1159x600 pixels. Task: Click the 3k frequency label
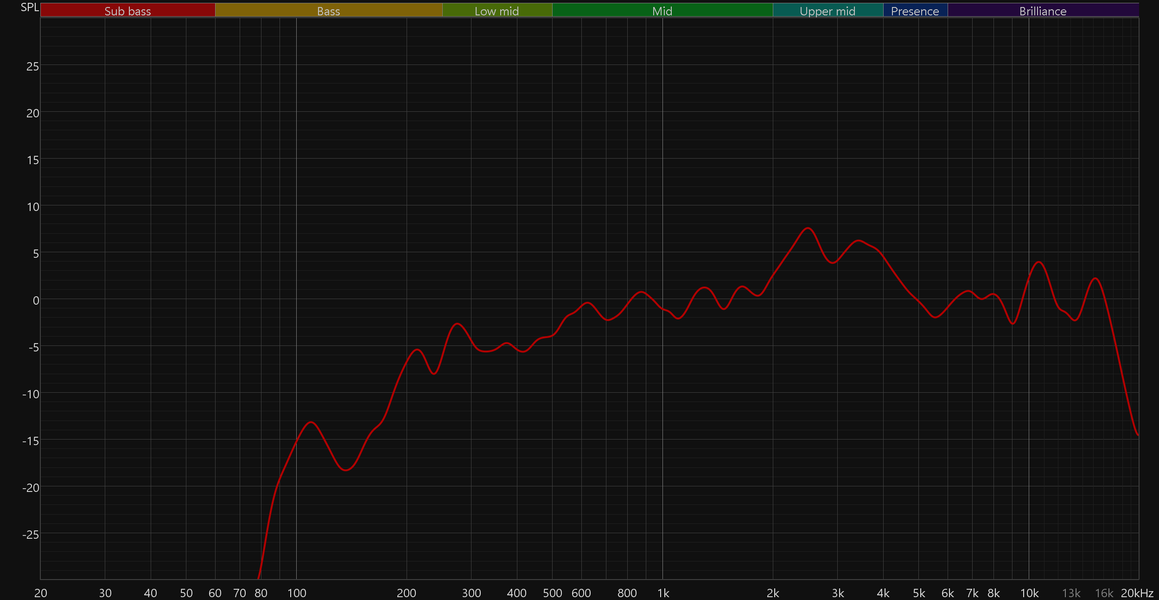tap(837, 593)
